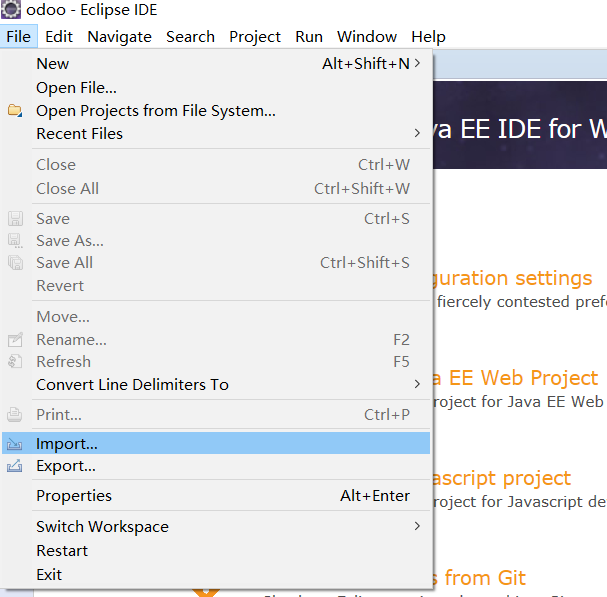Choose New from the File menu

216,63
